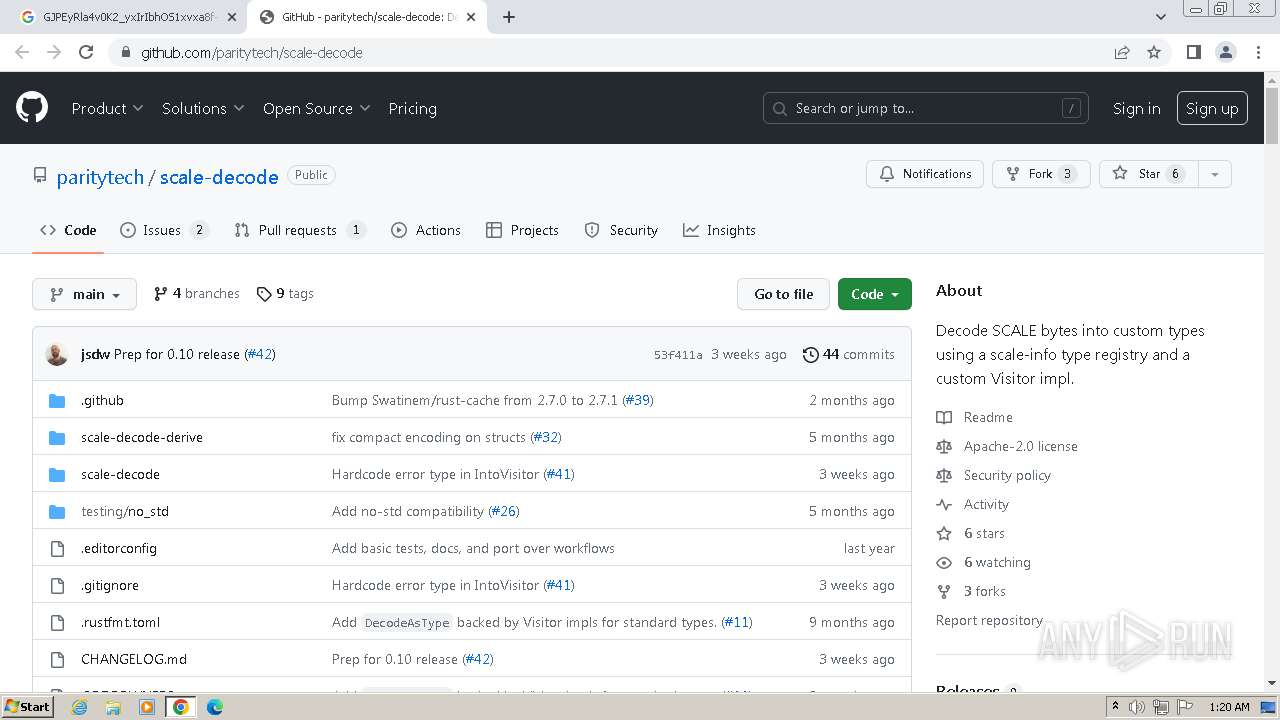Fork the repository
The width and height of the screenshot is (1280, 720).
(1041, 174)
